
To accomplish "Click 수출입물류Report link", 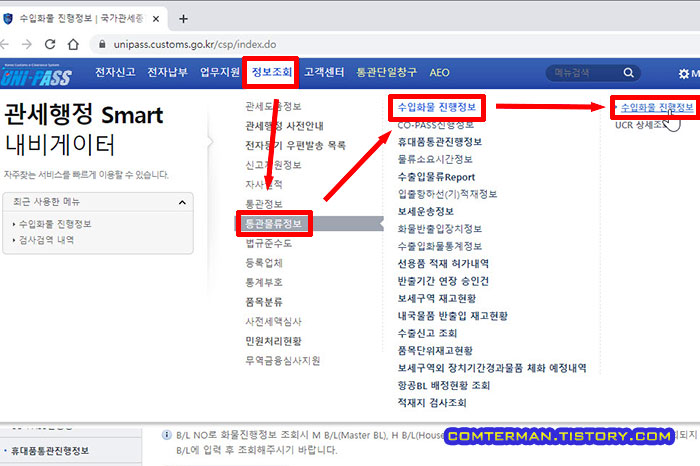I will coord(436,177).
